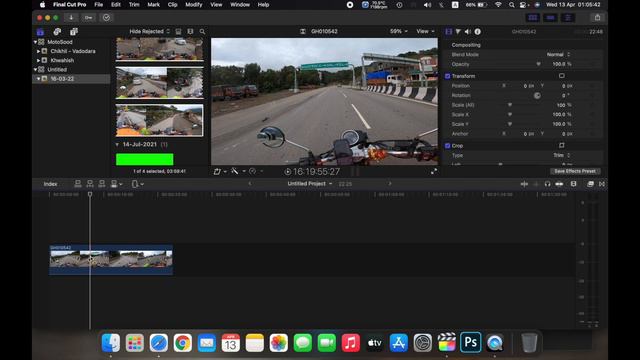Image resolution: width=640 pixels, height=360 pixels.
Task: Expand the Khwahish event
Action: pos(38,60)
